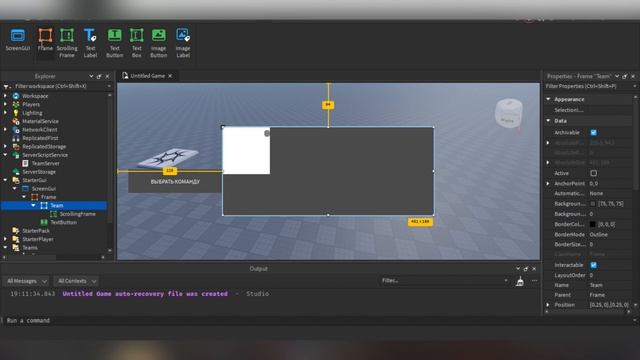Image resolution: width=640 pixels, height=360 pixels.
Task: Click the ServerStorage icon
Action: click(16, 172)
